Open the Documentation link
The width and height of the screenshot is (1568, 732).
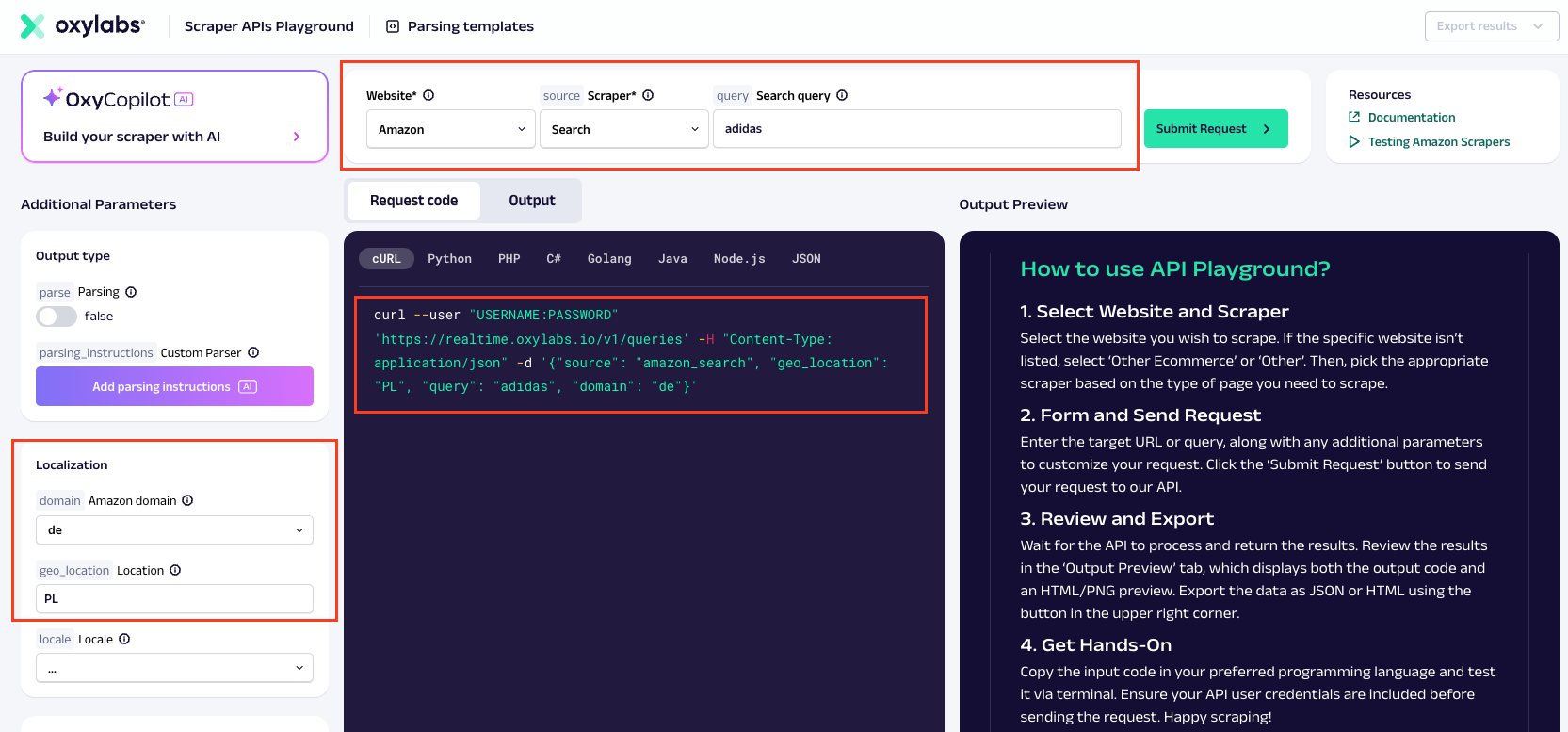point(1411,118)
